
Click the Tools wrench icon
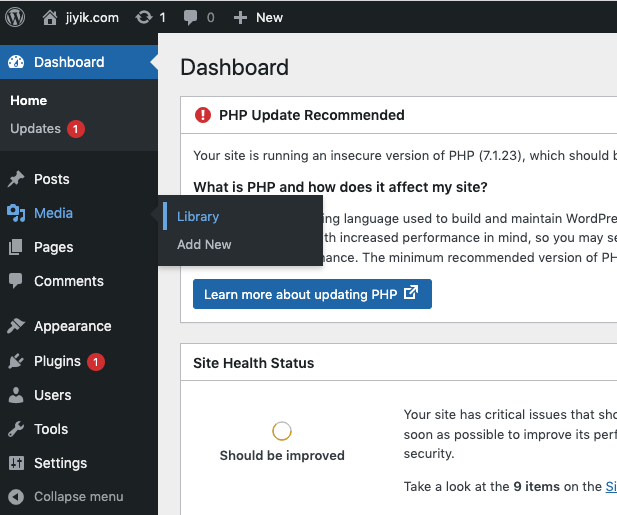[16, 429]
